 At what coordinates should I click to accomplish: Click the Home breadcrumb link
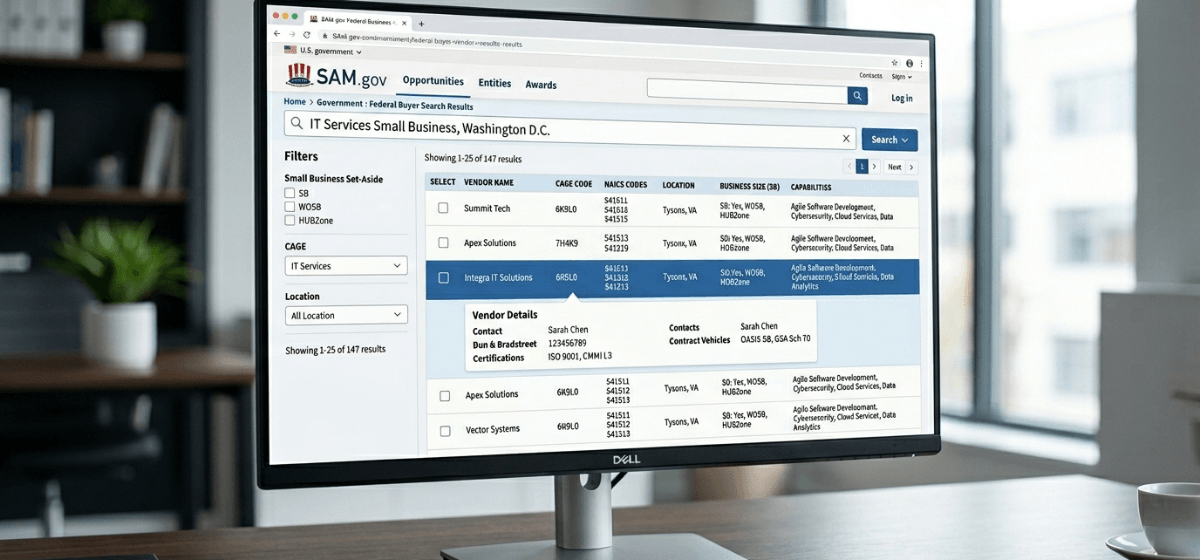pos(294,102)
